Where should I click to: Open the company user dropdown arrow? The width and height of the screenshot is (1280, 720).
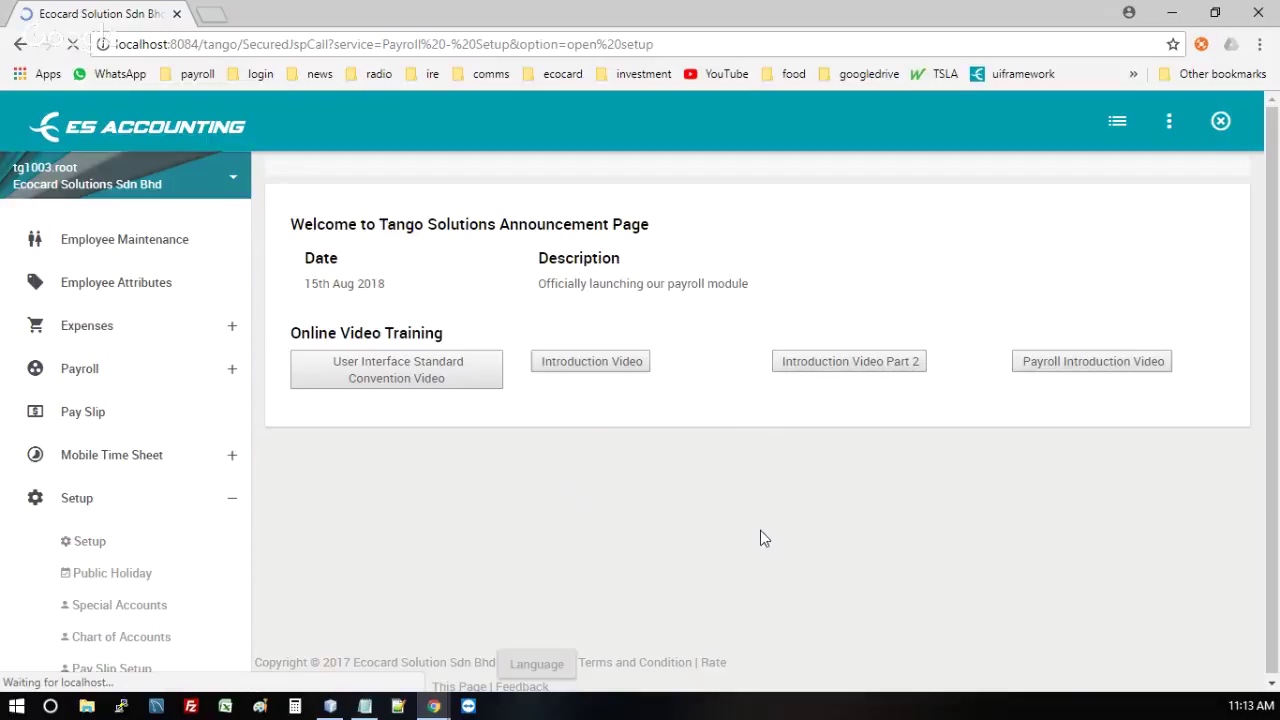point(233,177)
